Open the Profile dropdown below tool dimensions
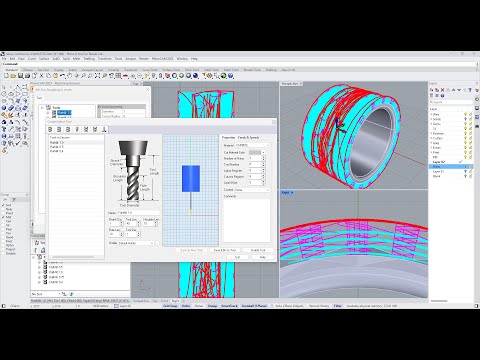480x360 pixels. click(136, 243)
